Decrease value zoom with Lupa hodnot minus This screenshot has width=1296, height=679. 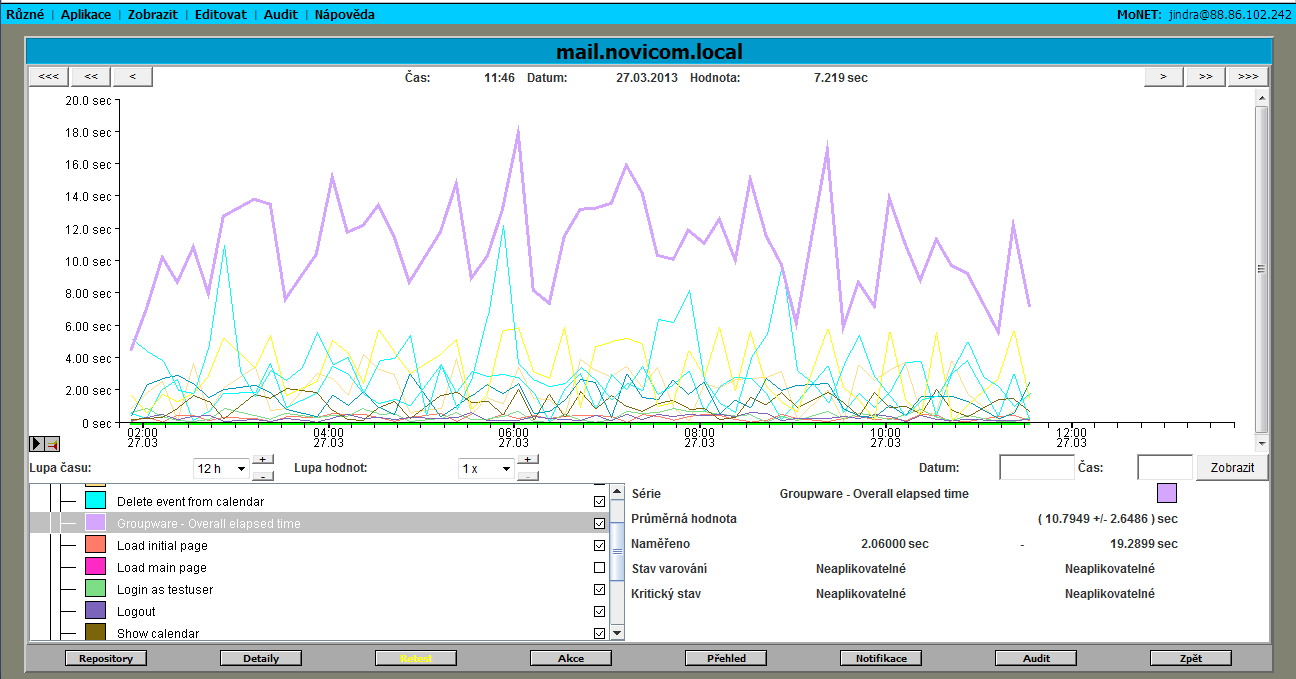pos(528,476)
